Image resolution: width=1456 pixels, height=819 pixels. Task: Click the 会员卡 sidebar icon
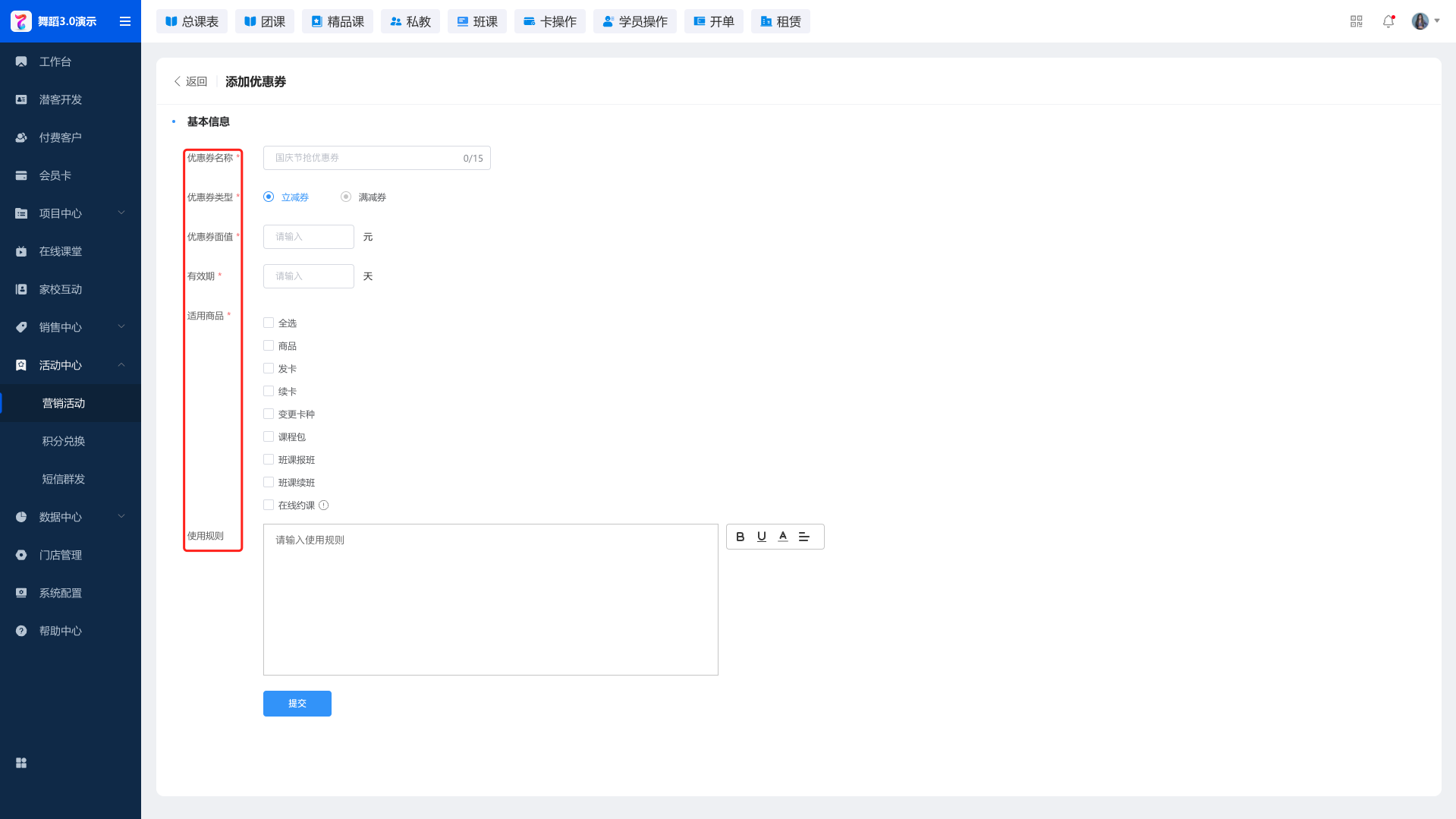click(21, 175)
